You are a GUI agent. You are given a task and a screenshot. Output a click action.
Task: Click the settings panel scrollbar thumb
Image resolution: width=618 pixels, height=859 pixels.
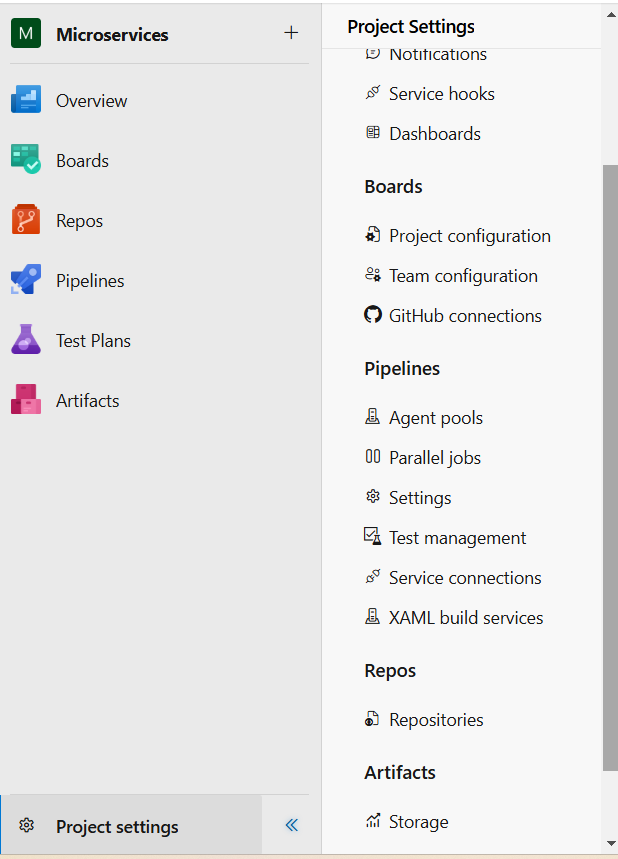pos(610,468)
